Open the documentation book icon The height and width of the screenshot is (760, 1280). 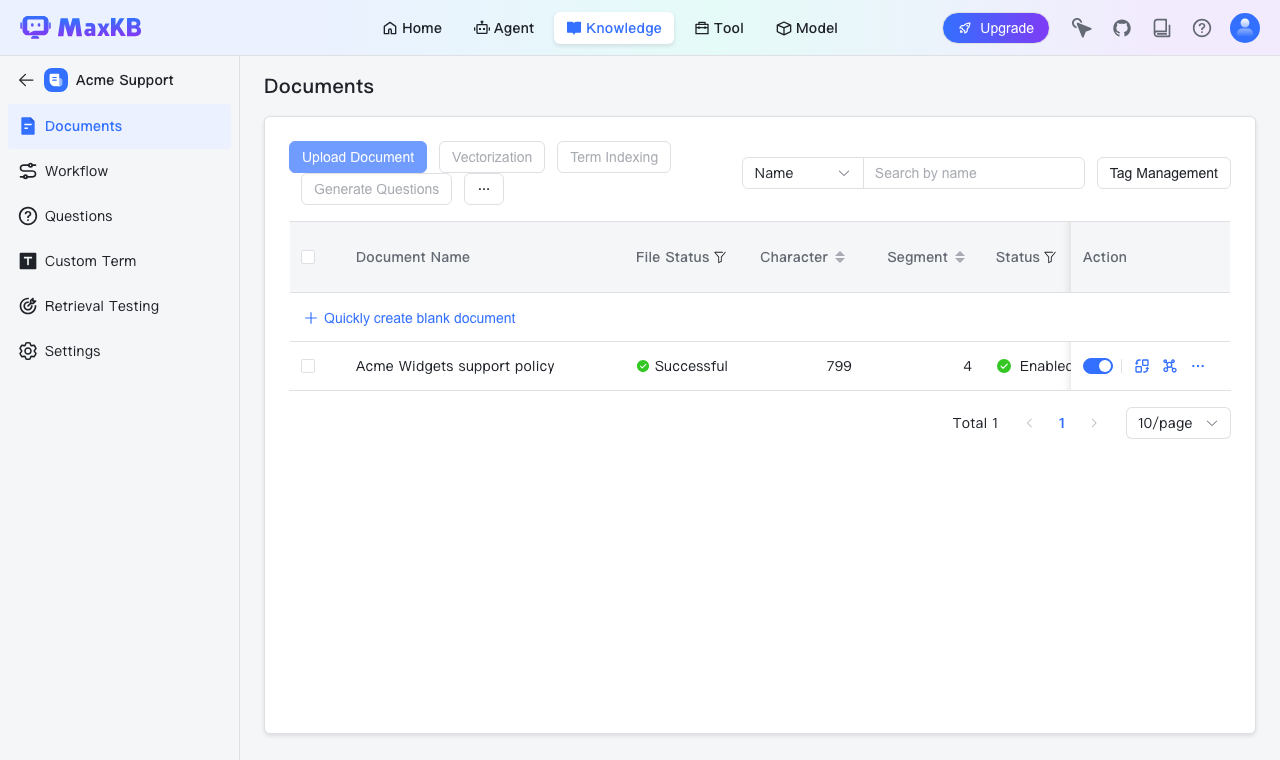pos(1162,28)
